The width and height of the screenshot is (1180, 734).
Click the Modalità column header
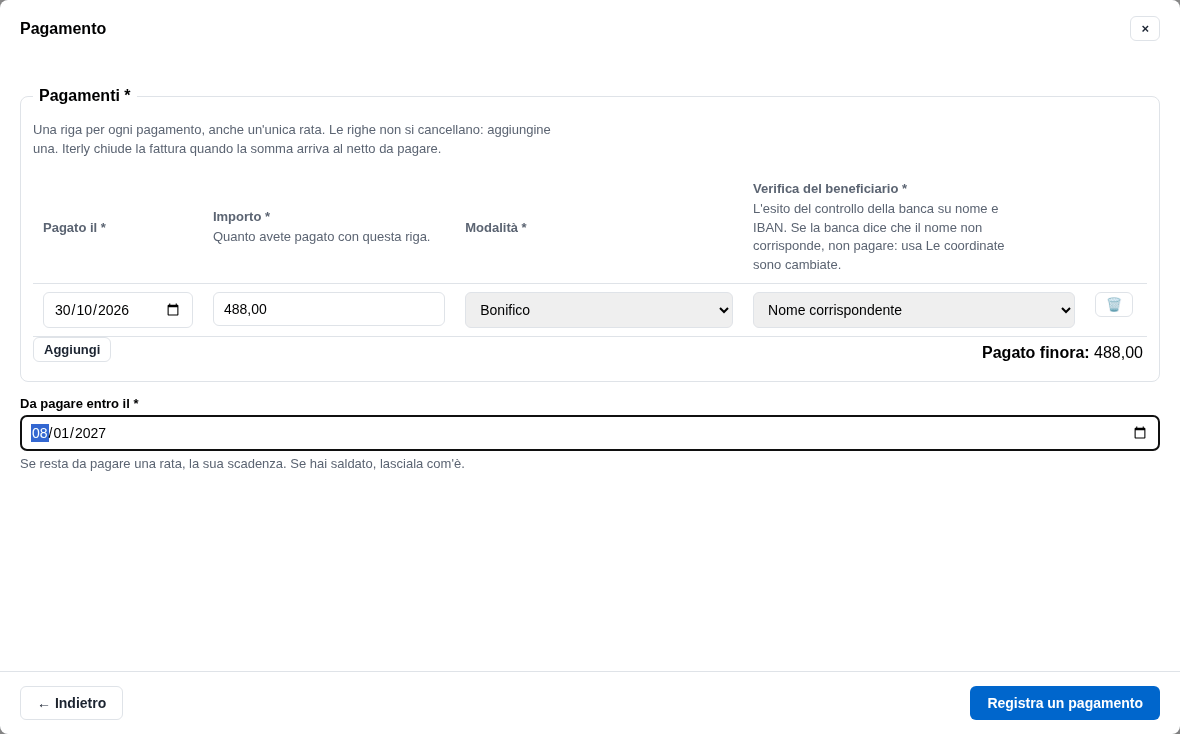point(495,227)
